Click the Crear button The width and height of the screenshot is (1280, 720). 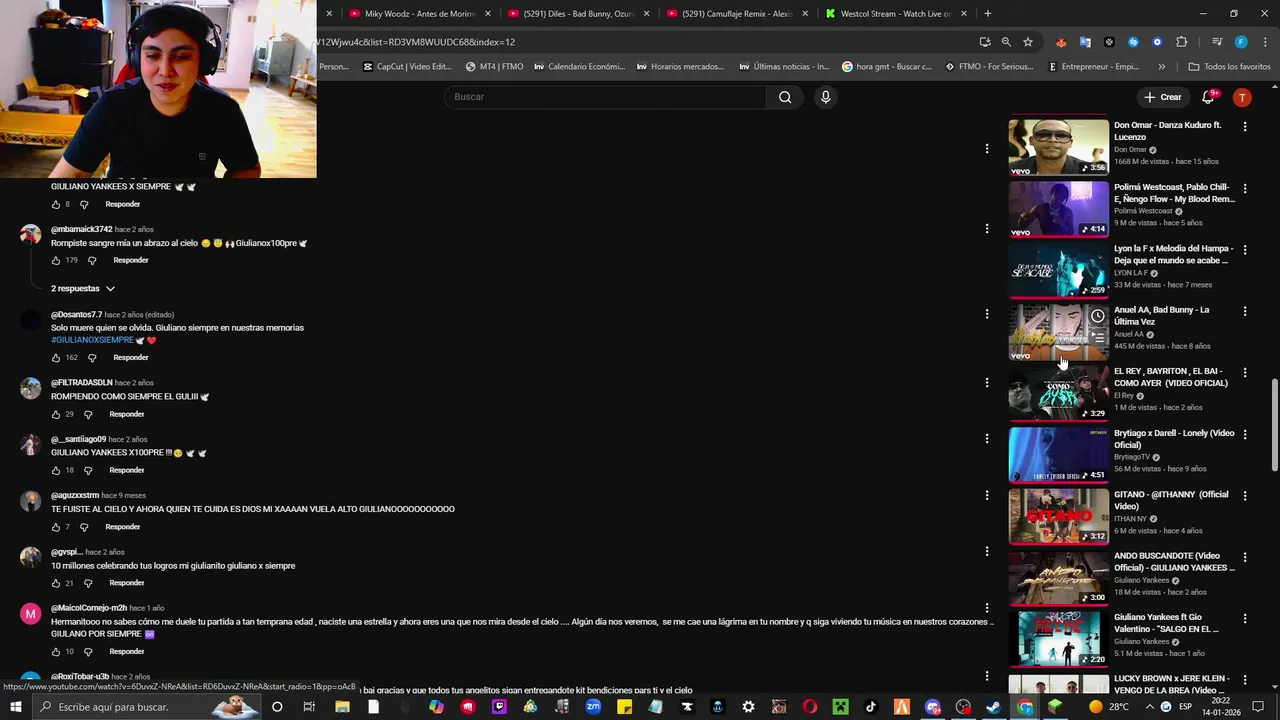[x=1163, y=97]
